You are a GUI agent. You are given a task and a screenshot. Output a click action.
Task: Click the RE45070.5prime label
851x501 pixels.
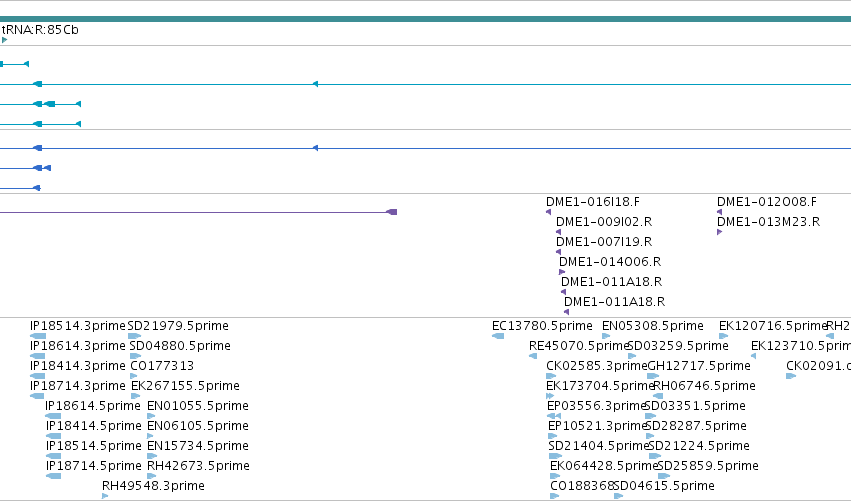pos(578,346)
